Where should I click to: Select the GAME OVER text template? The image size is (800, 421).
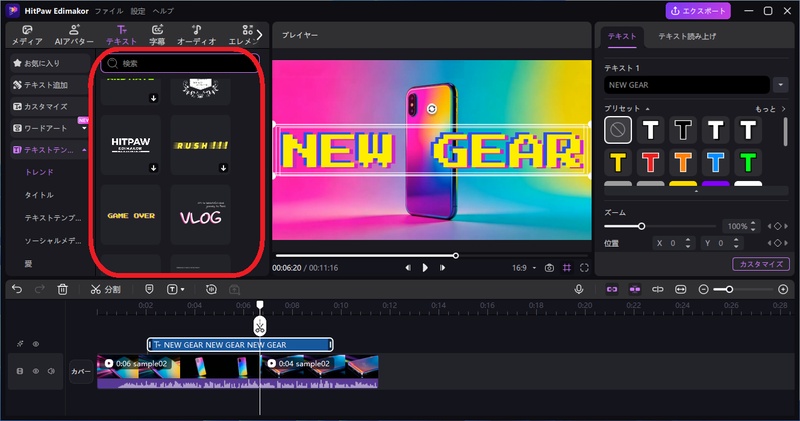(131, 215)
